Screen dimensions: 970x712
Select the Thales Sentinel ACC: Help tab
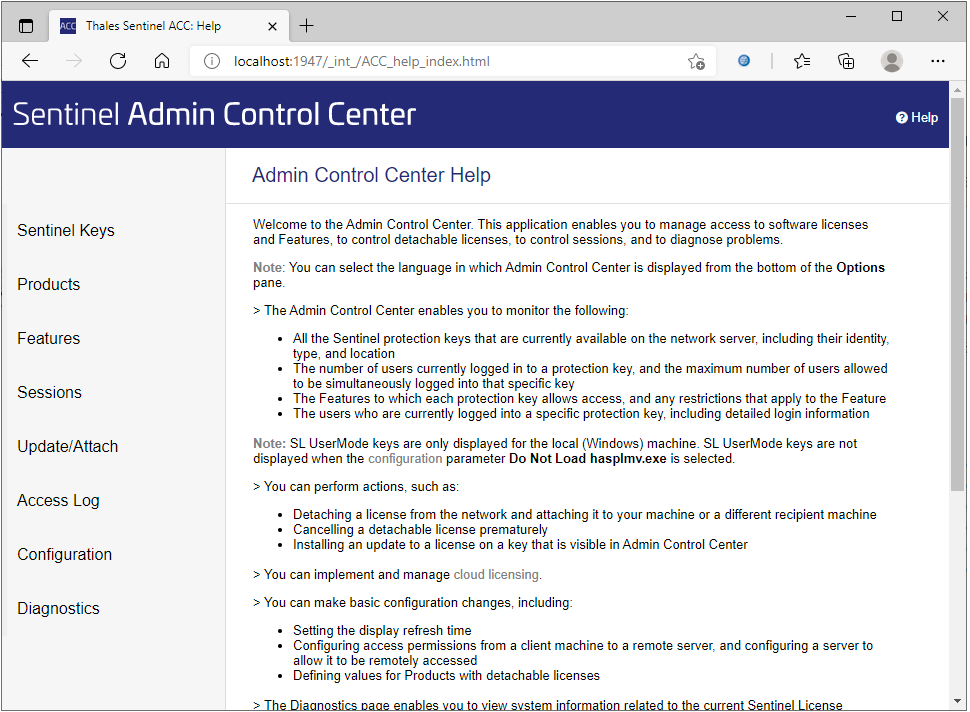coord(168,26)
